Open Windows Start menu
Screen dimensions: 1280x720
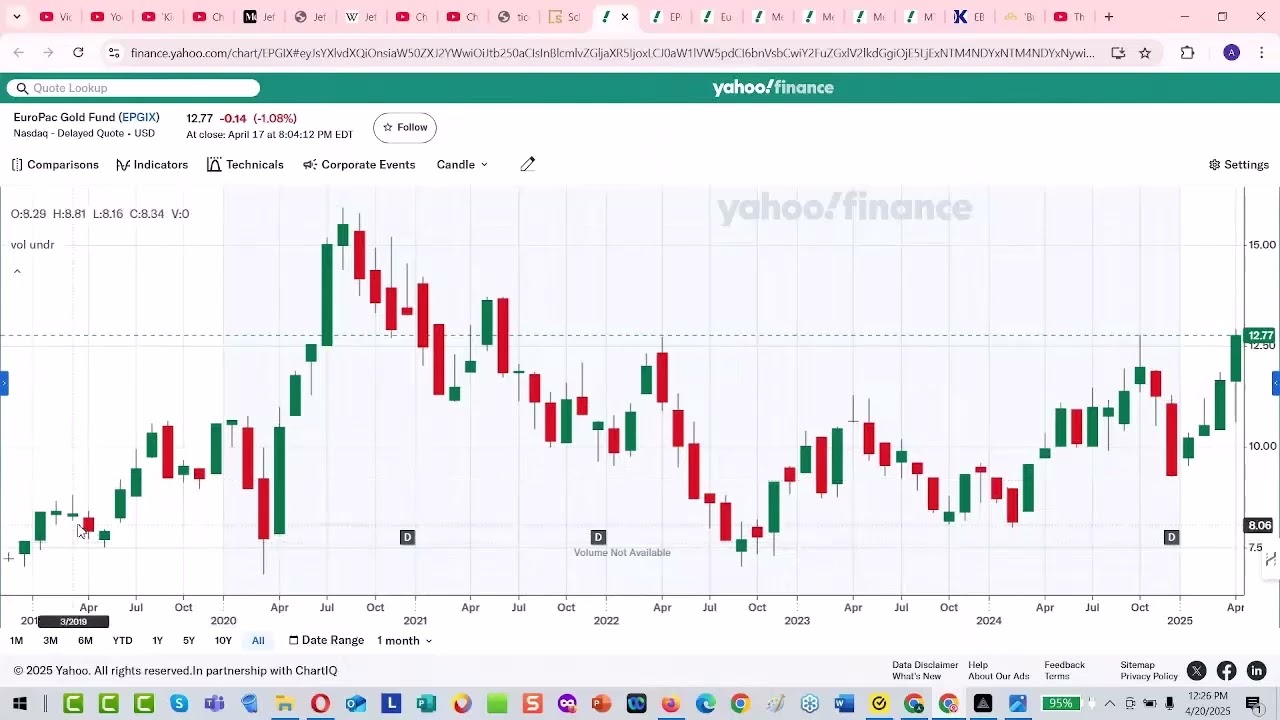coord(20,704)
